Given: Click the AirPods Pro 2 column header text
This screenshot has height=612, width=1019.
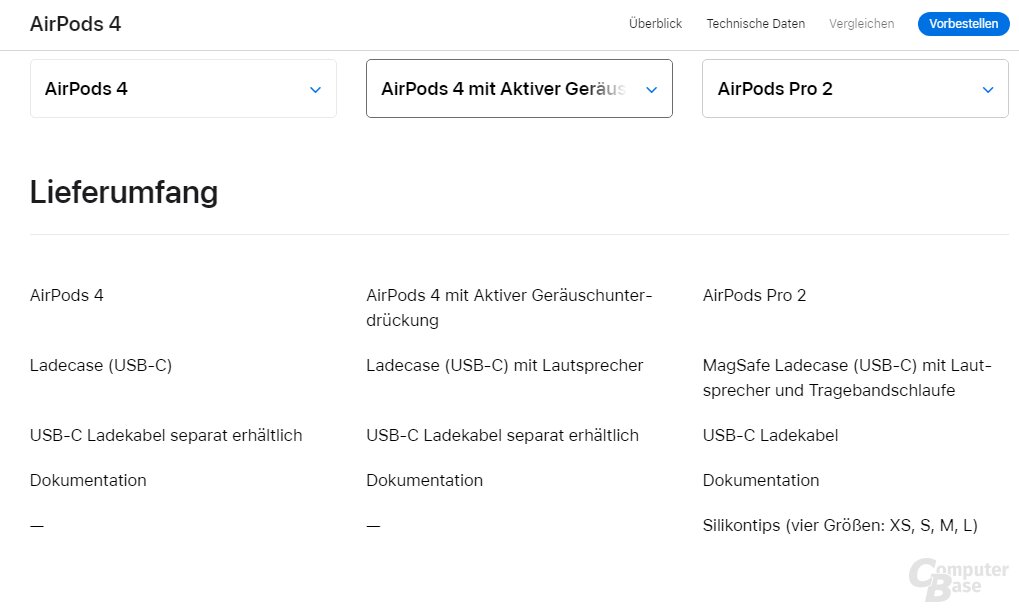Looking at the screenshot, I should point(754,295).
